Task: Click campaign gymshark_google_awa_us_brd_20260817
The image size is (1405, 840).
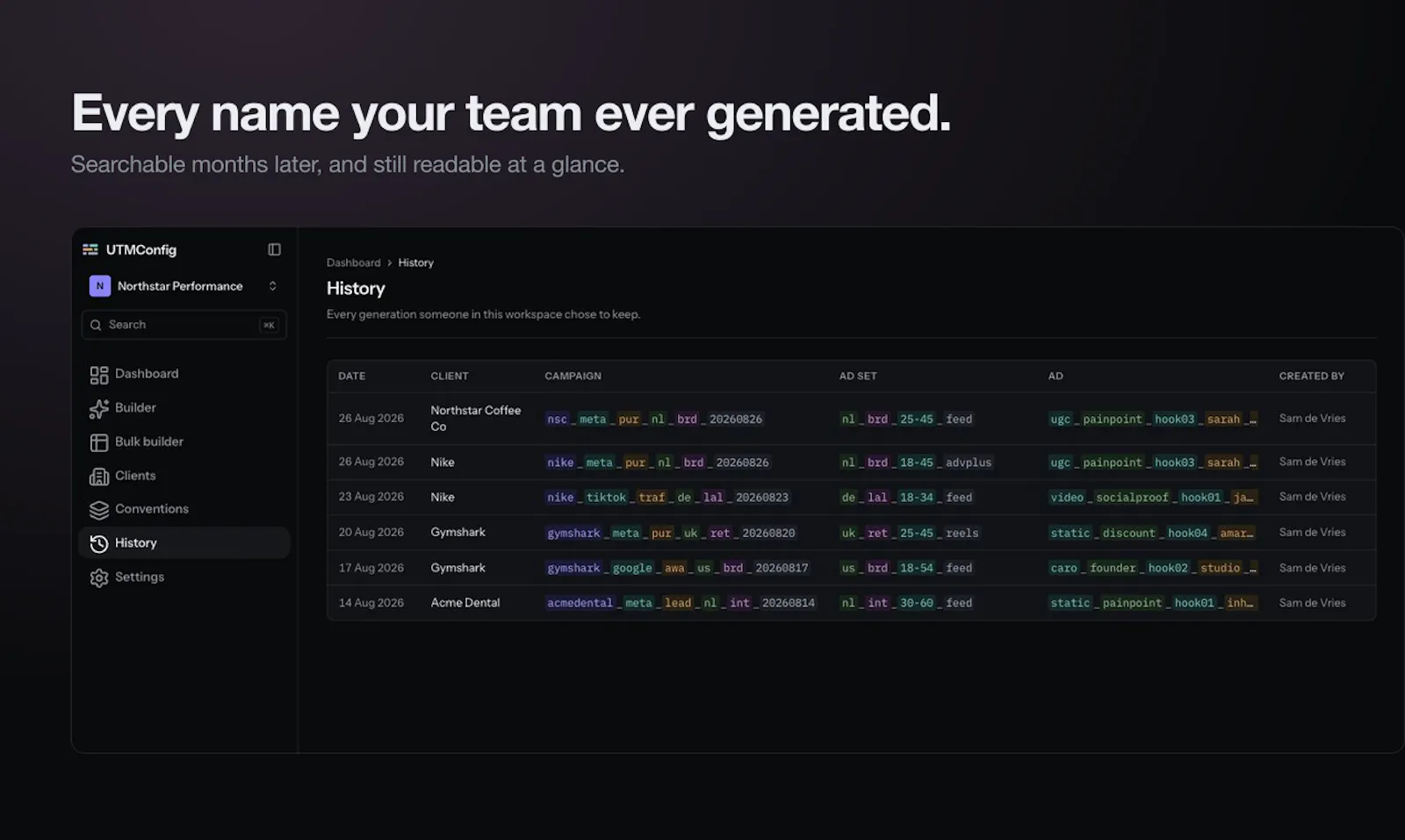Action: point(677,568)
